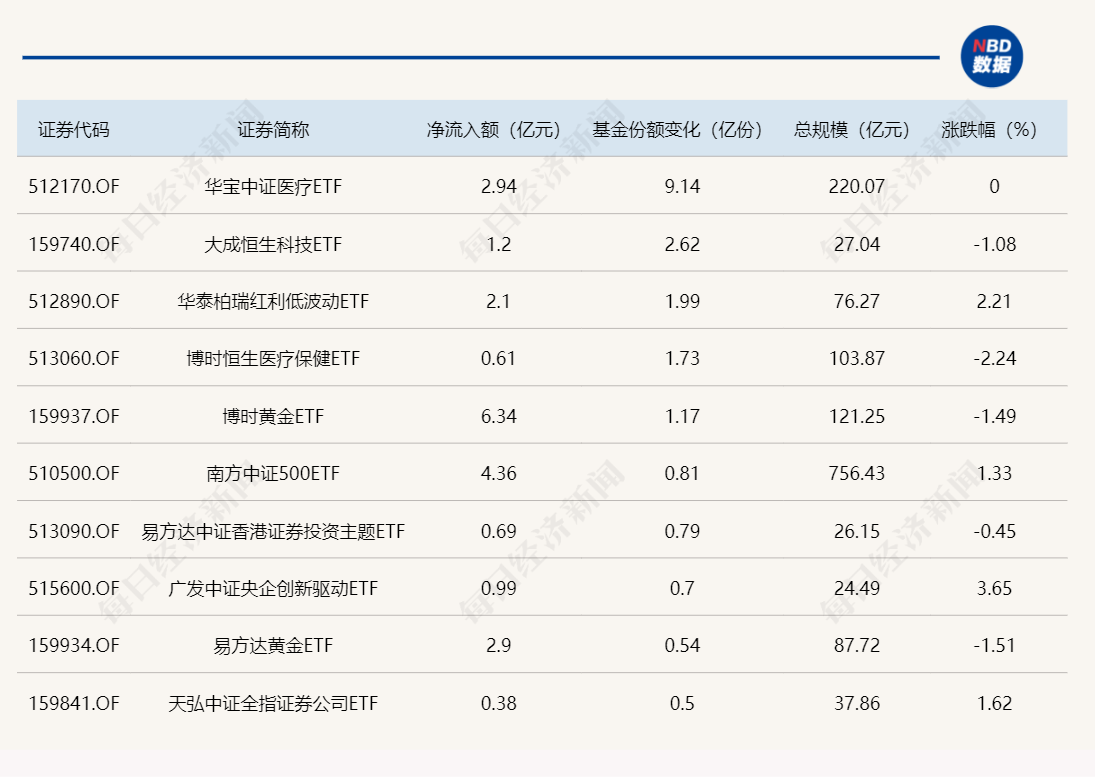Click net inflow value 6.34

[x=499, y=417]
